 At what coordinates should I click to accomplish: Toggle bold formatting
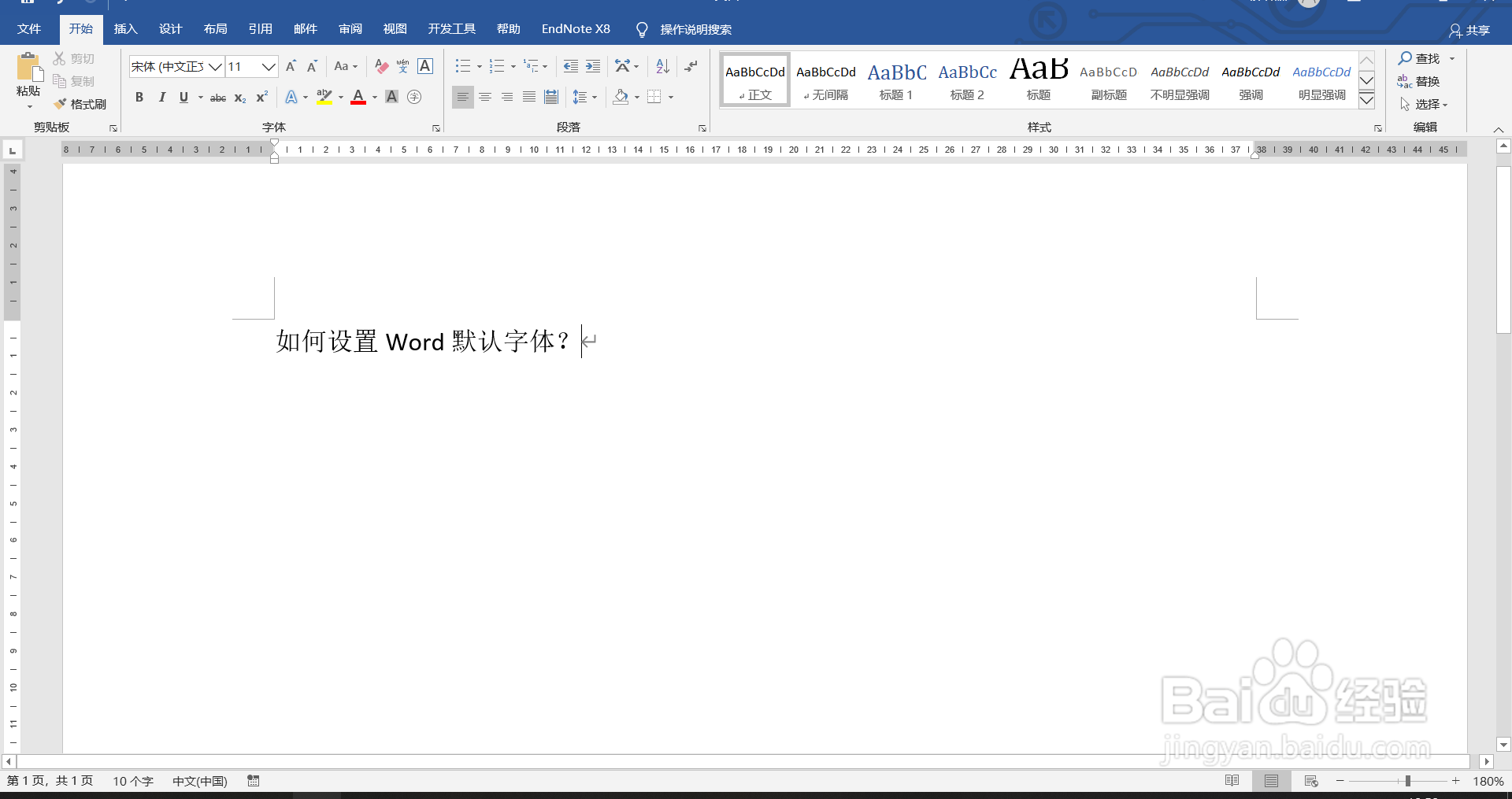click(x=139, y=97)
